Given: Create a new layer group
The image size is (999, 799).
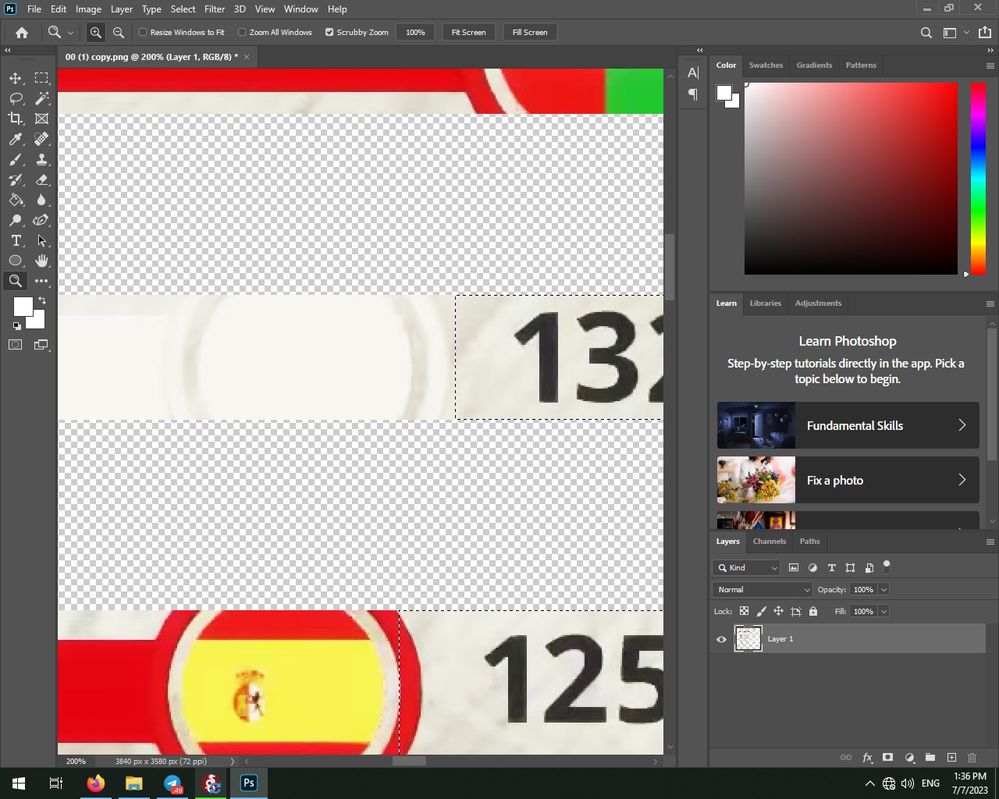Looking at the screenshot, I should tap(930, 758).
